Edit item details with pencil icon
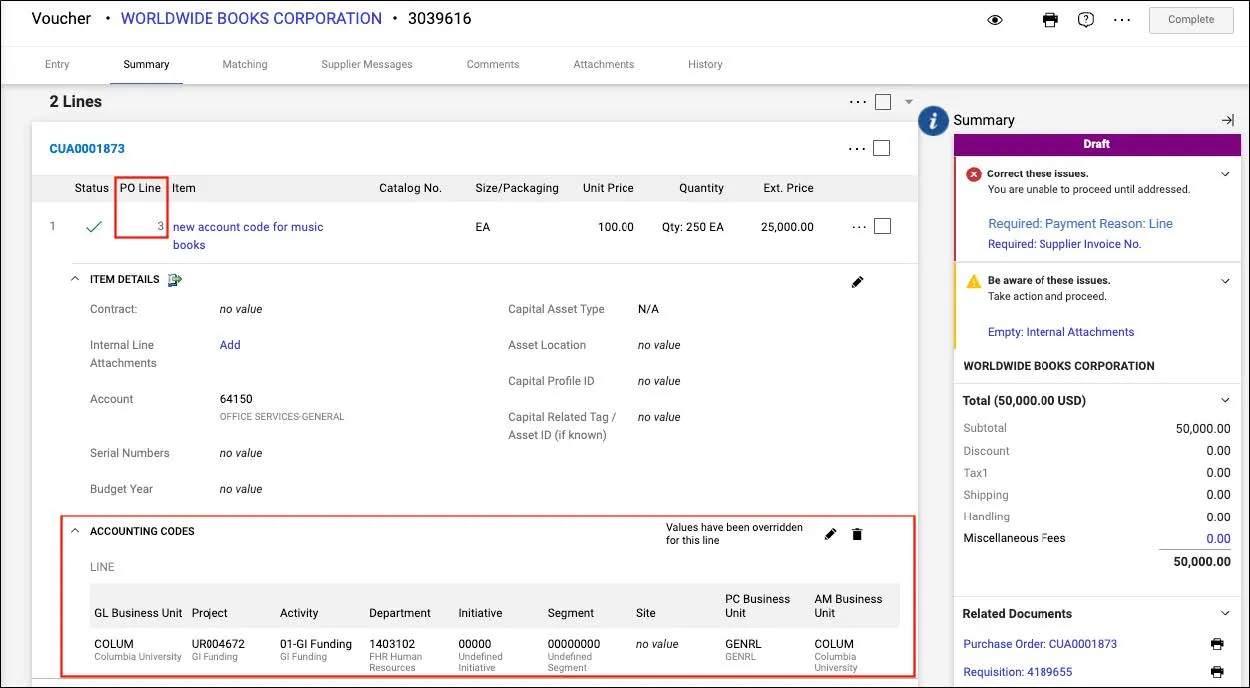The image size is (1250, 688). (857, 283)
